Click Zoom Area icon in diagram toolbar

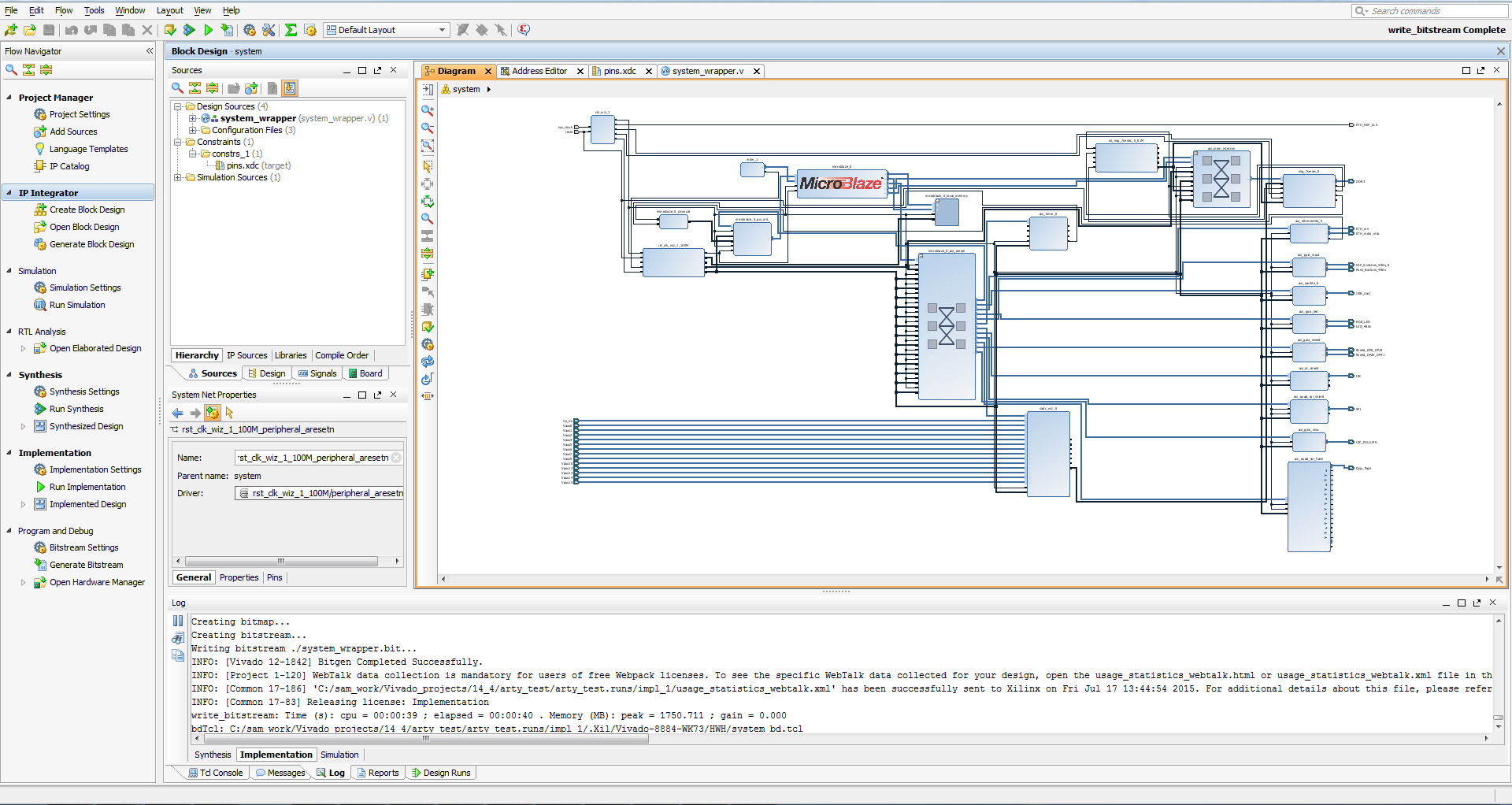[428, 146]
